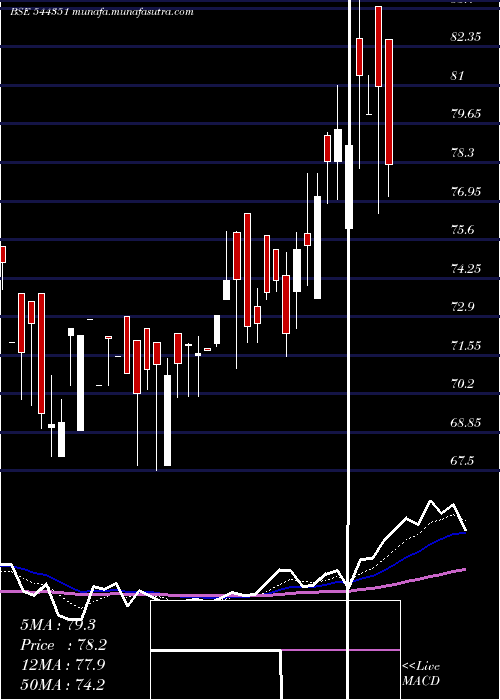Click the Price : 78.2 value
The image size is (500, 700).
pyautogui.click(x=63, y=645)
